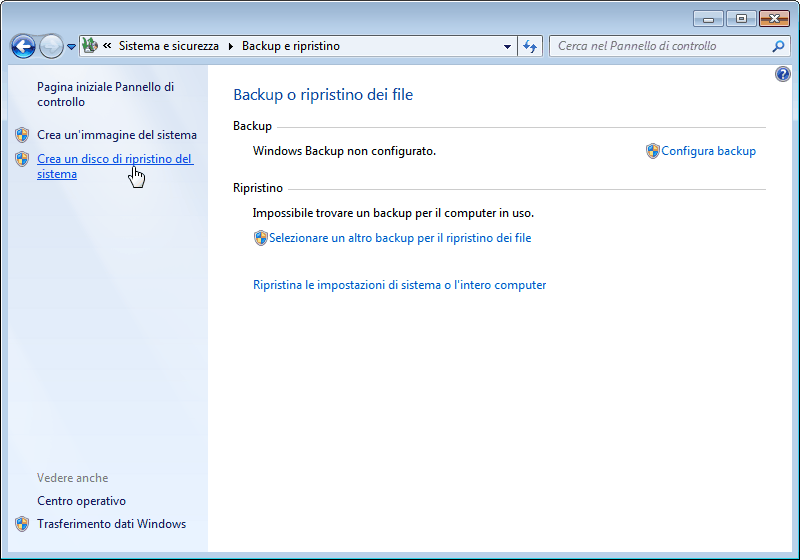Click 'Windows Backup non configurato.' text
Image resolution: width=800 pixels, height=560 pixels.
click(x=344, y=151)
